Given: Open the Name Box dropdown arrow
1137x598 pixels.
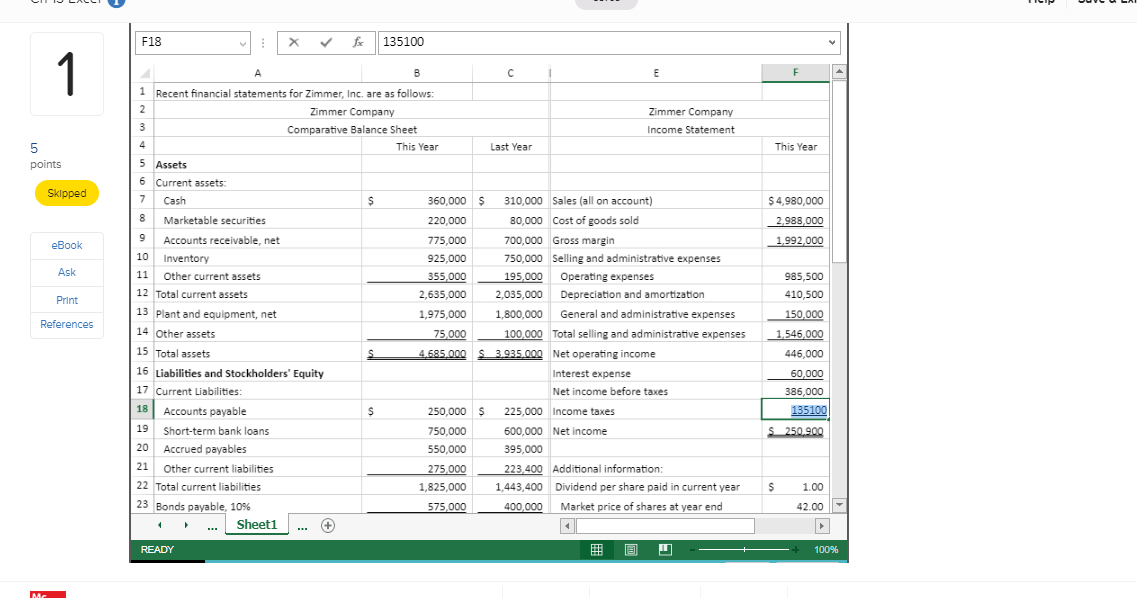Looking at the screenshot, I should point(240,43).
